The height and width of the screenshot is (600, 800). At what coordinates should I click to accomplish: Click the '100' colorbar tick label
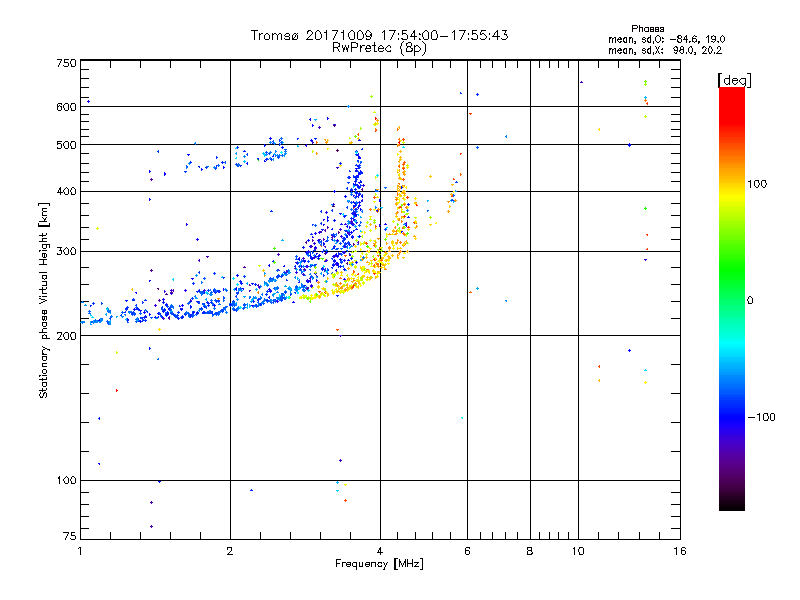click(x=757, y=184)
